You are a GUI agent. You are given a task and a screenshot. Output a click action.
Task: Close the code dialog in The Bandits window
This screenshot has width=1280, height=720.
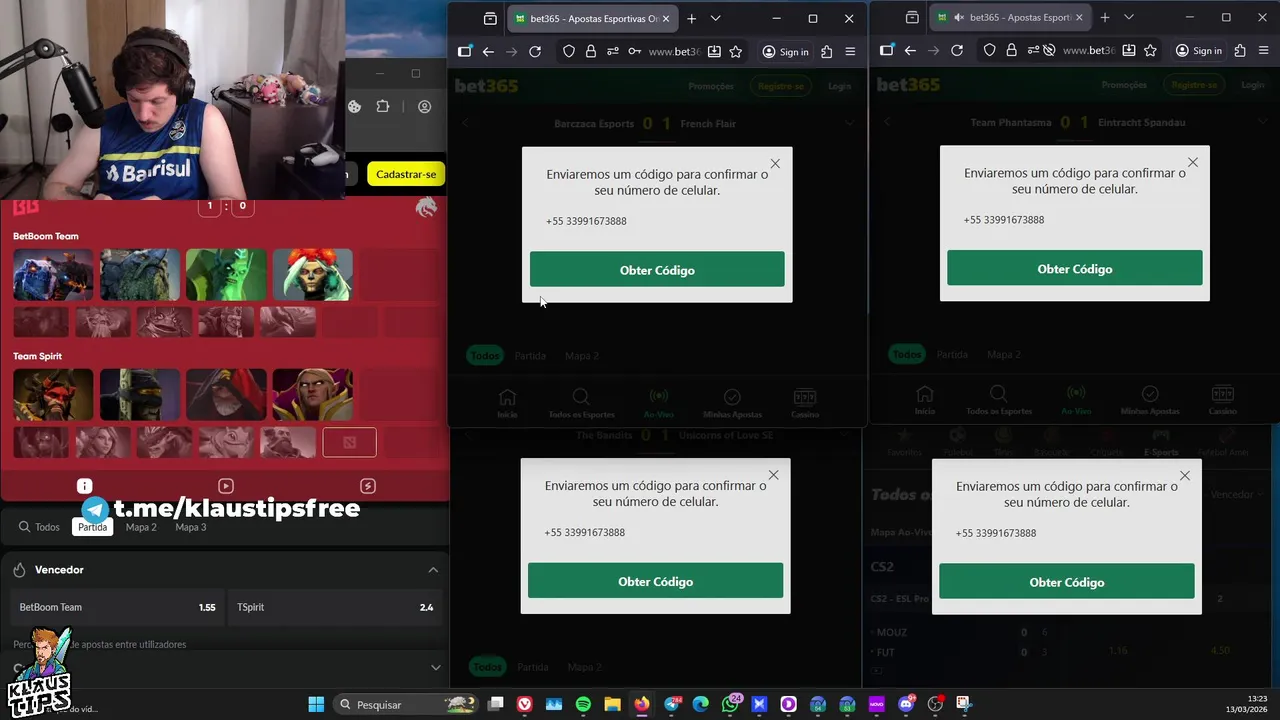[x=773, y=475]
